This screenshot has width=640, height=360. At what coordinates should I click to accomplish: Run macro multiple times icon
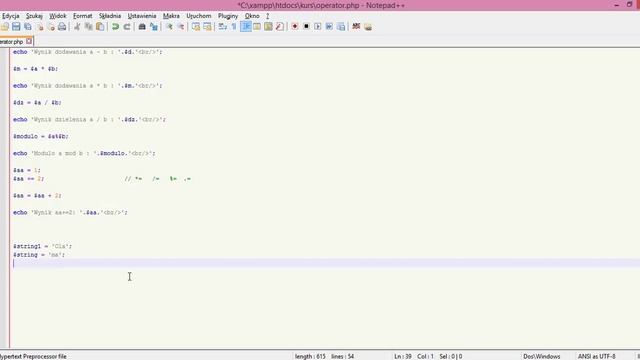click(x=329, y=27)
